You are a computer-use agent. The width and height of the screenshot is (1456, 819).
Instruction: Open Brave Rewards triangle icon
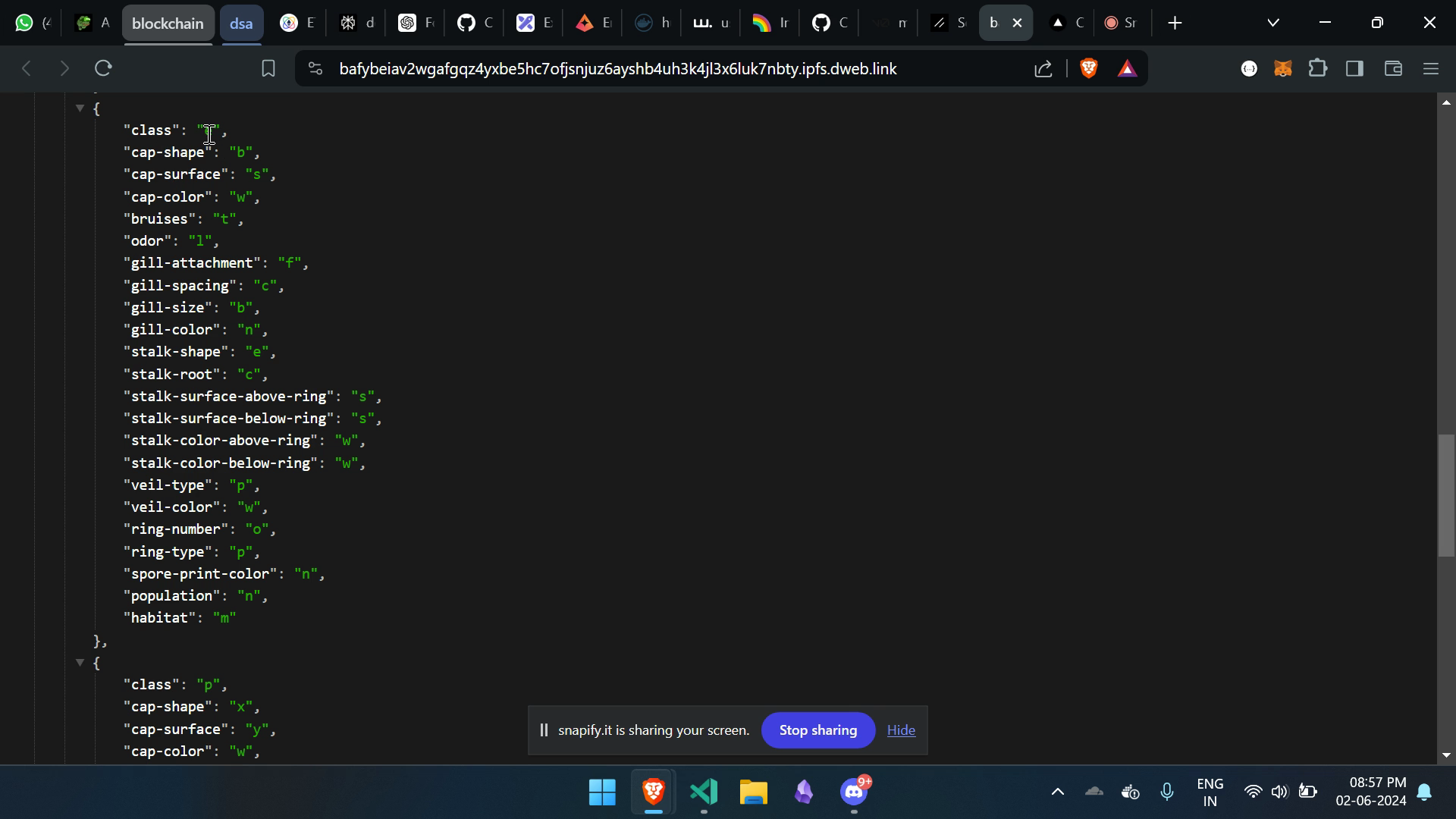tap(1128, 69)
